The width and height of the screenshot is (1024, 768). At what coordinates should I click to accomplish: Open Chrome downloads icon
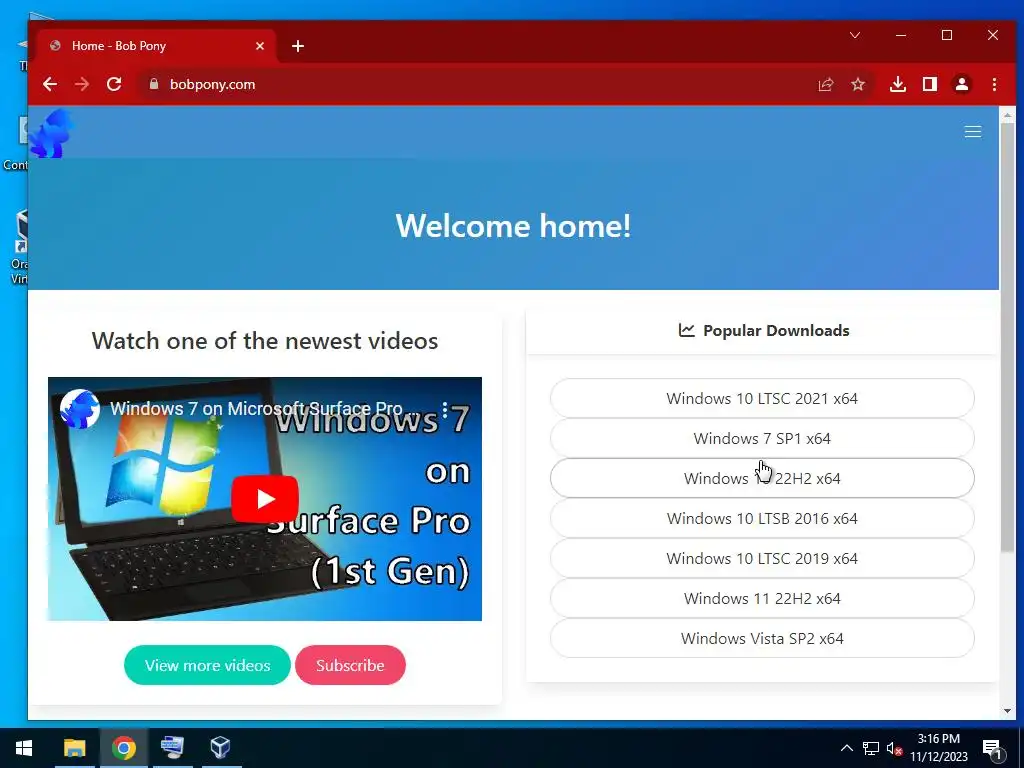coord(898,84)
